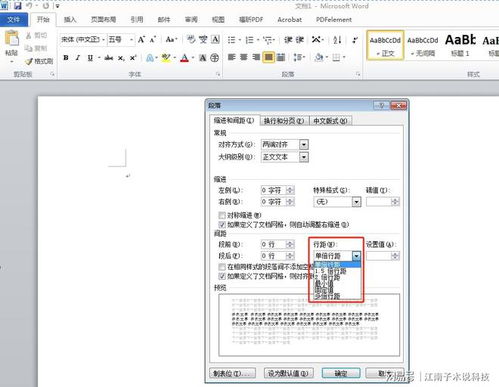Click the Set as Default button
This screenshot has width=499, height=387.
tap(289, 373)
